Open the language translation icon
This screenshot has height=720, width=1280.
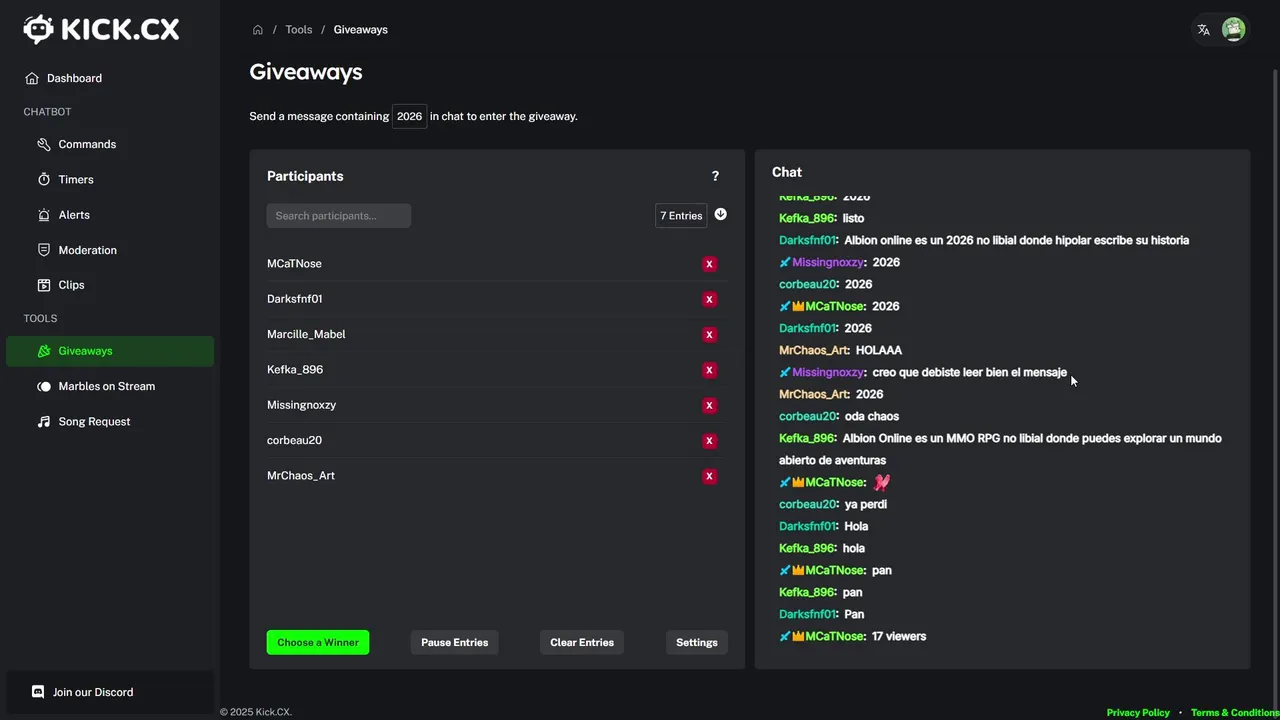pos(1203,30)
